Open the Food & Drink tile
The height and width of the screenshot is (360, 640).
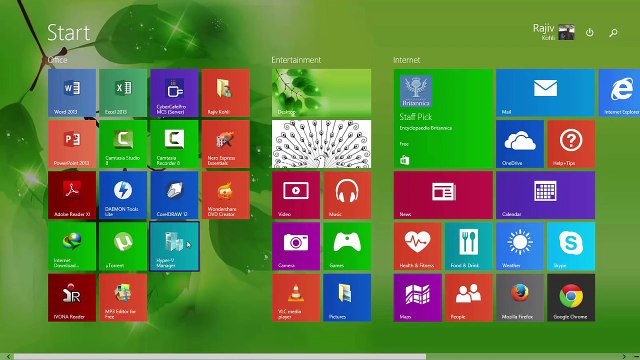[x=469, y=247]
